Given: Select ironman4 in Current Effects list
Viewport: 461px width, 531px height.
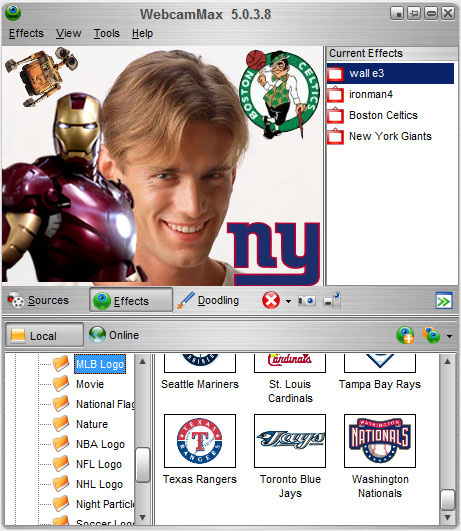Looking at the screenshot, I should point(390,94).
